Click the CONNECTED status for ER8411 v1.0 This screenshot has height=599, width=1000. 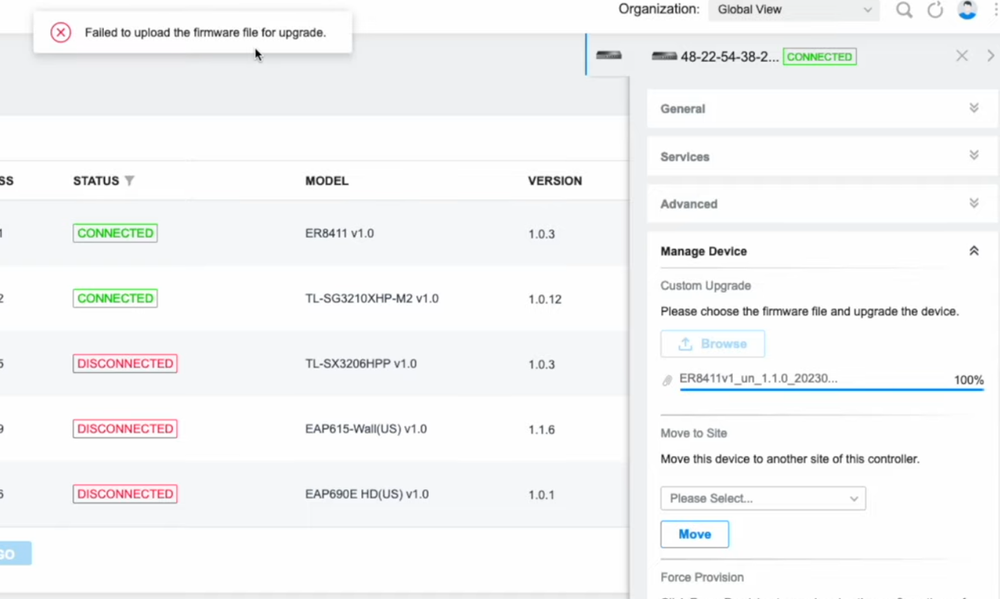click(115, 233)
